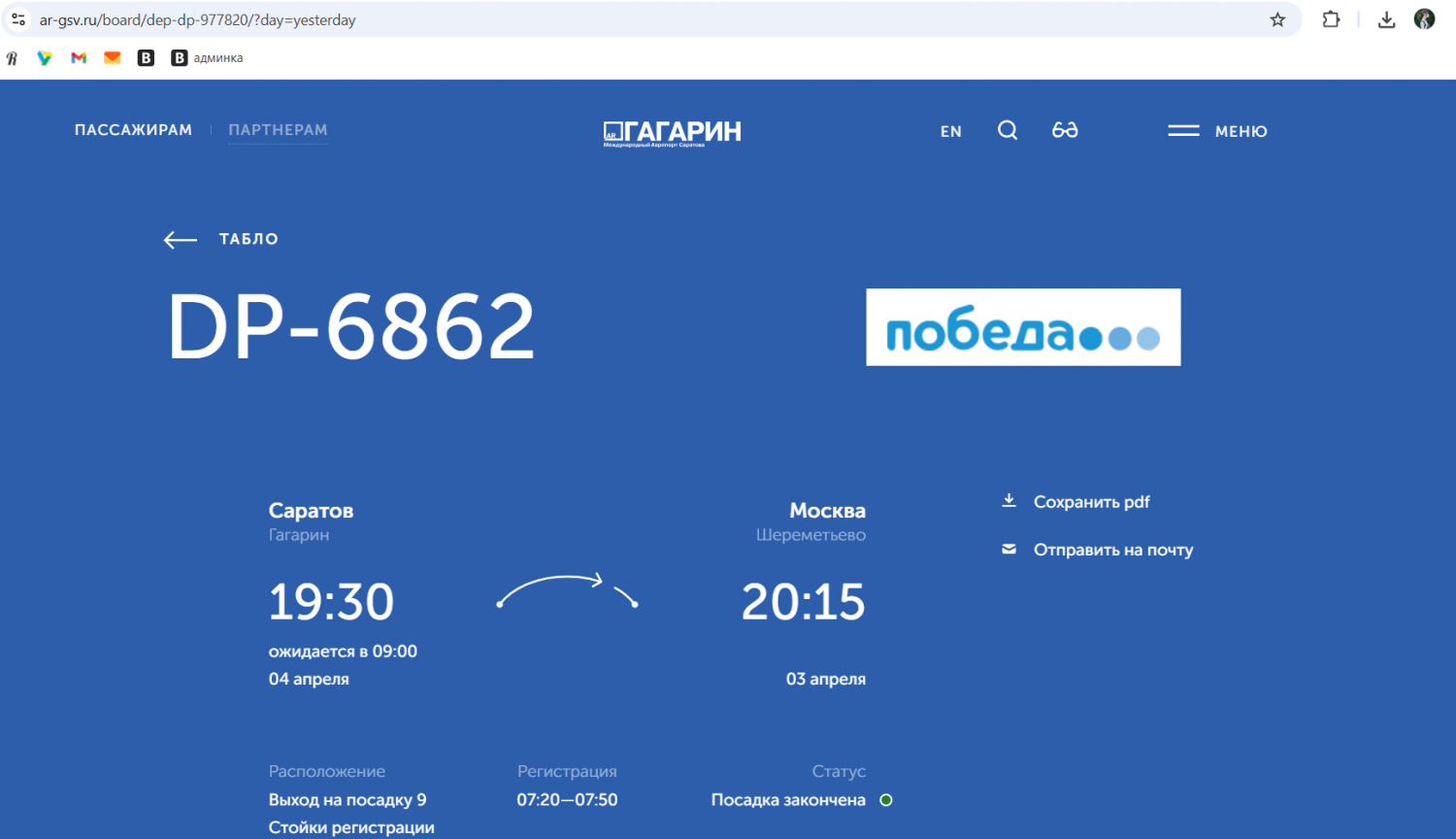Screen dimensions: 1456x839
Task: Open browser downloads tray icon
Action: pos(1386,19)
